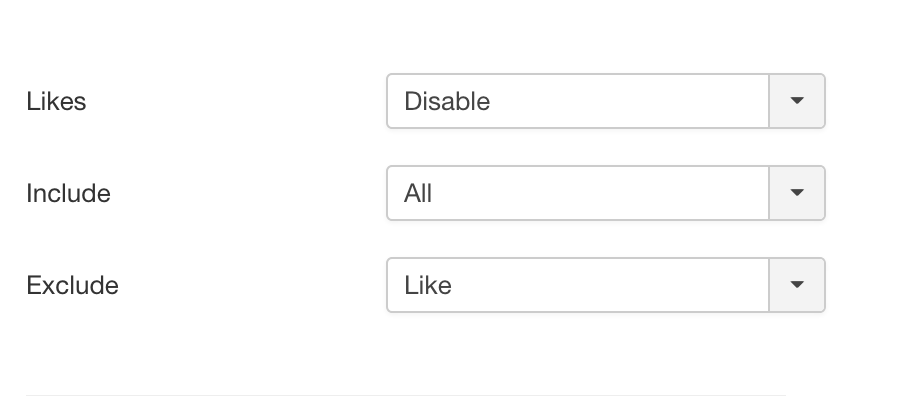Select the Disable text in Likes box

point(447,101)
